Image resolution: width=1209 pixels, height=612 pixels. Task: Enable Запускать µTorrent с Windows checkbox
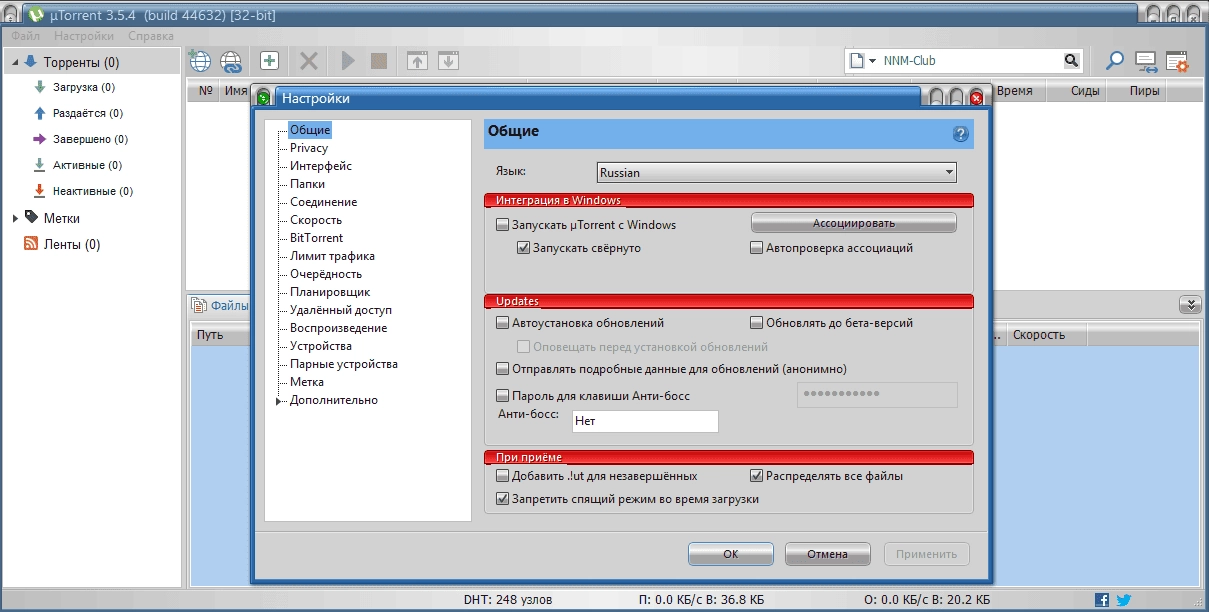(x=503, y=225)
